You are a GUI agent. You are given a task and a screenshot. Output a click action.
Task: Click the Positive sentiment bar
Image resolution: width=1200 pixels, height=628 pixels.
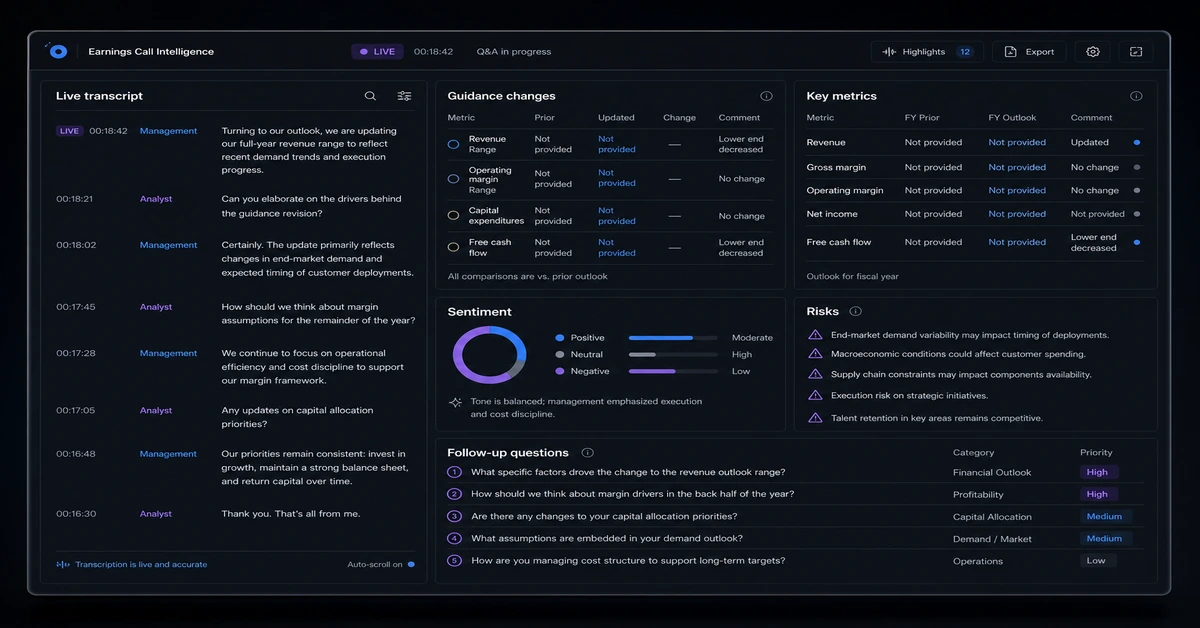coord(673,338)
